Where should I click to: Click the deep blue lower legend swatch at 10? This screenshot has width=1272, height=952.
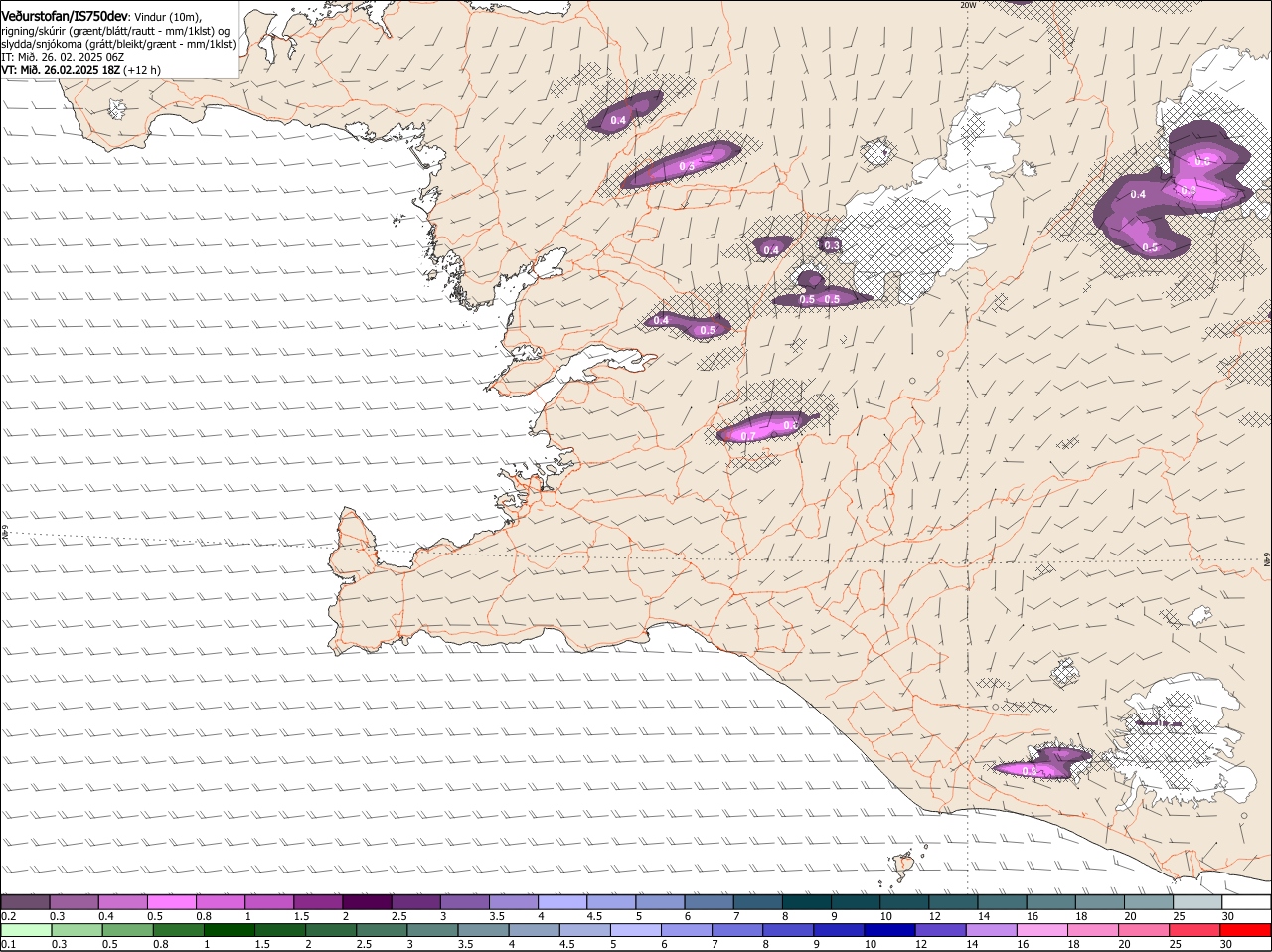(x=889, y=930)
